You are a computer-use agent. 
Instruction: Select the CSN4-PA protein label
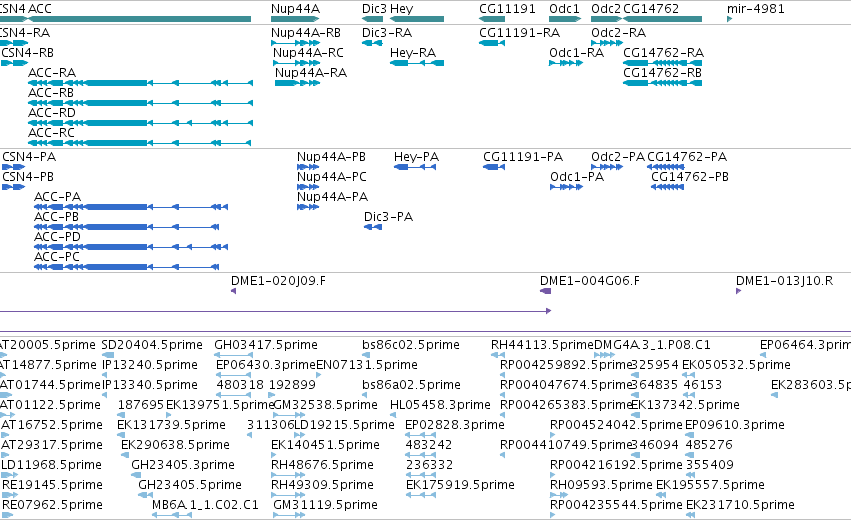click(x=29, y=157)
